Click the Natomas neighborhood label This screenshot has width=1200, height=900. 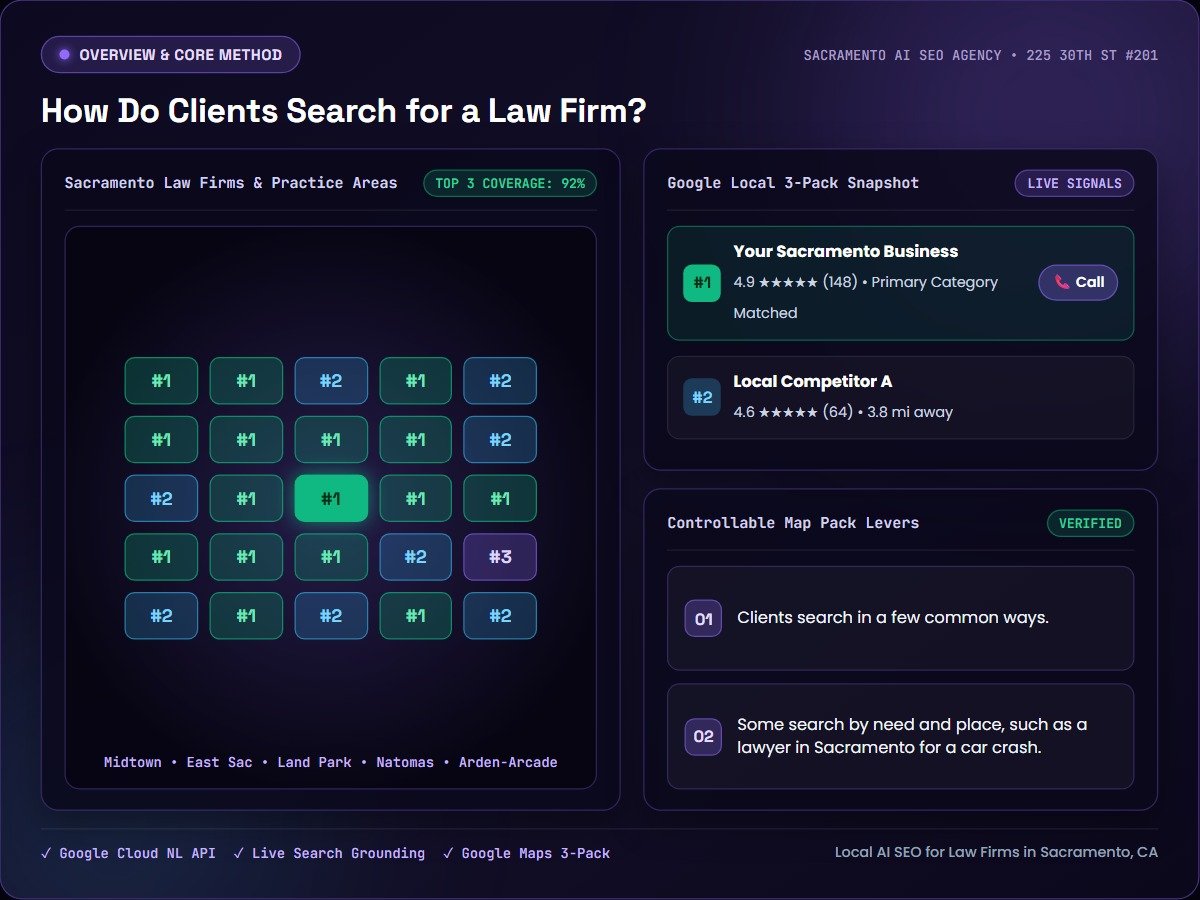tap(405, 762)
